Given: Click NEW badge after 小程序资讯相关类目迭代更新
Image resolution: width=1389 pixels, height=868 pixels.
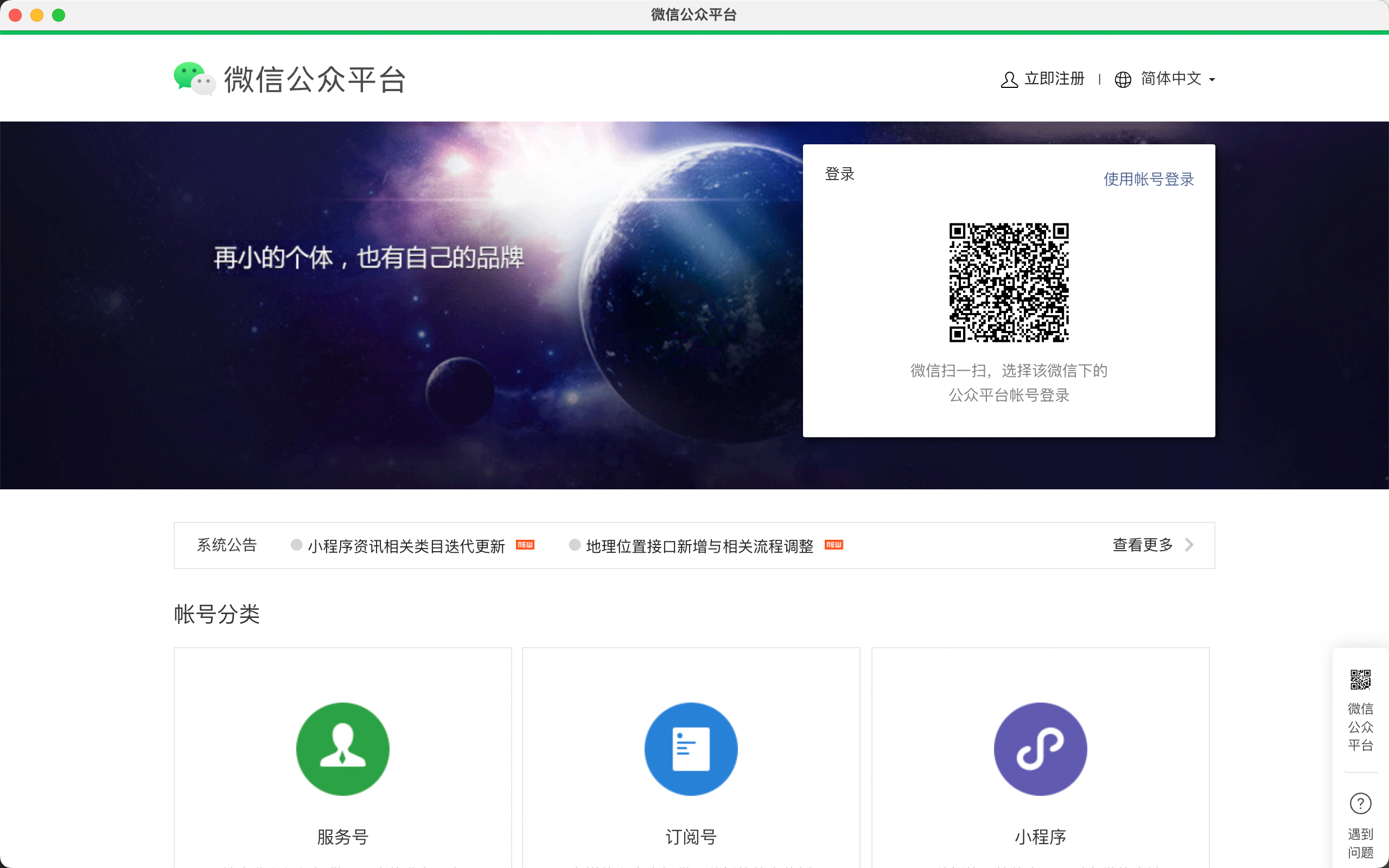Looking at the screenshot, I should pyautogui.click(x=525, y=544).
